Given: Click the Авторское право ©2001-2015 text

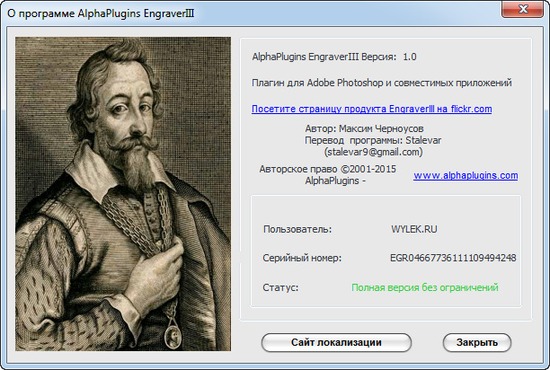Looking at the screenshot, I should click(x=328, y=169).
